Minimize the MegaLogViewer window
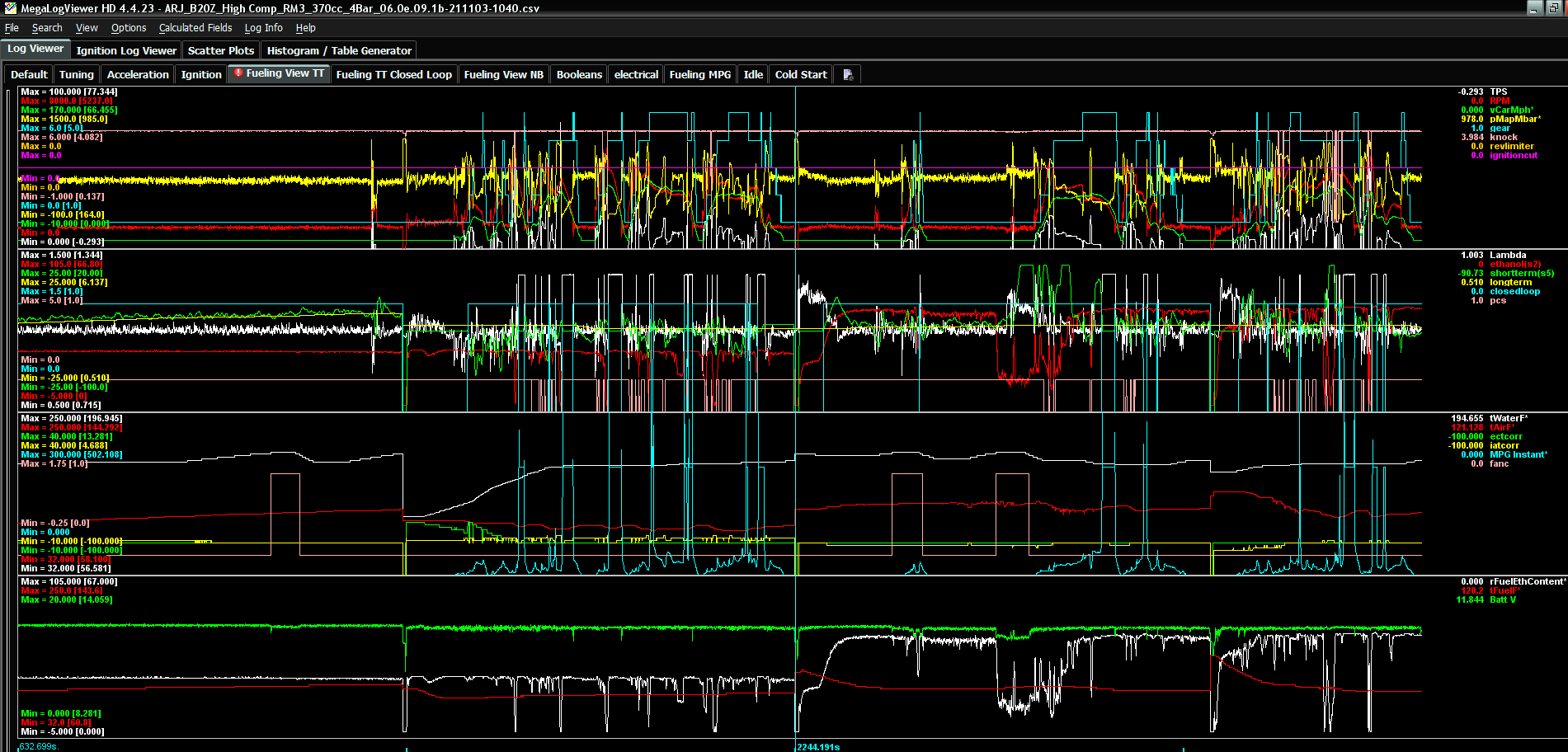Screen dimensions: 1568x752 tap(1534, 8)
